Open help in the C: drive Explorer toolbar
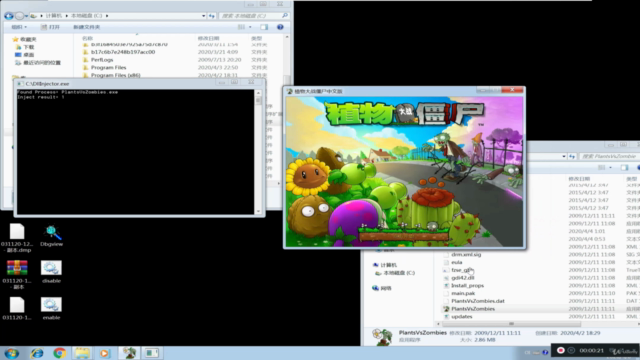The height and width of the screenshot is (360, 640). point(280,27)
